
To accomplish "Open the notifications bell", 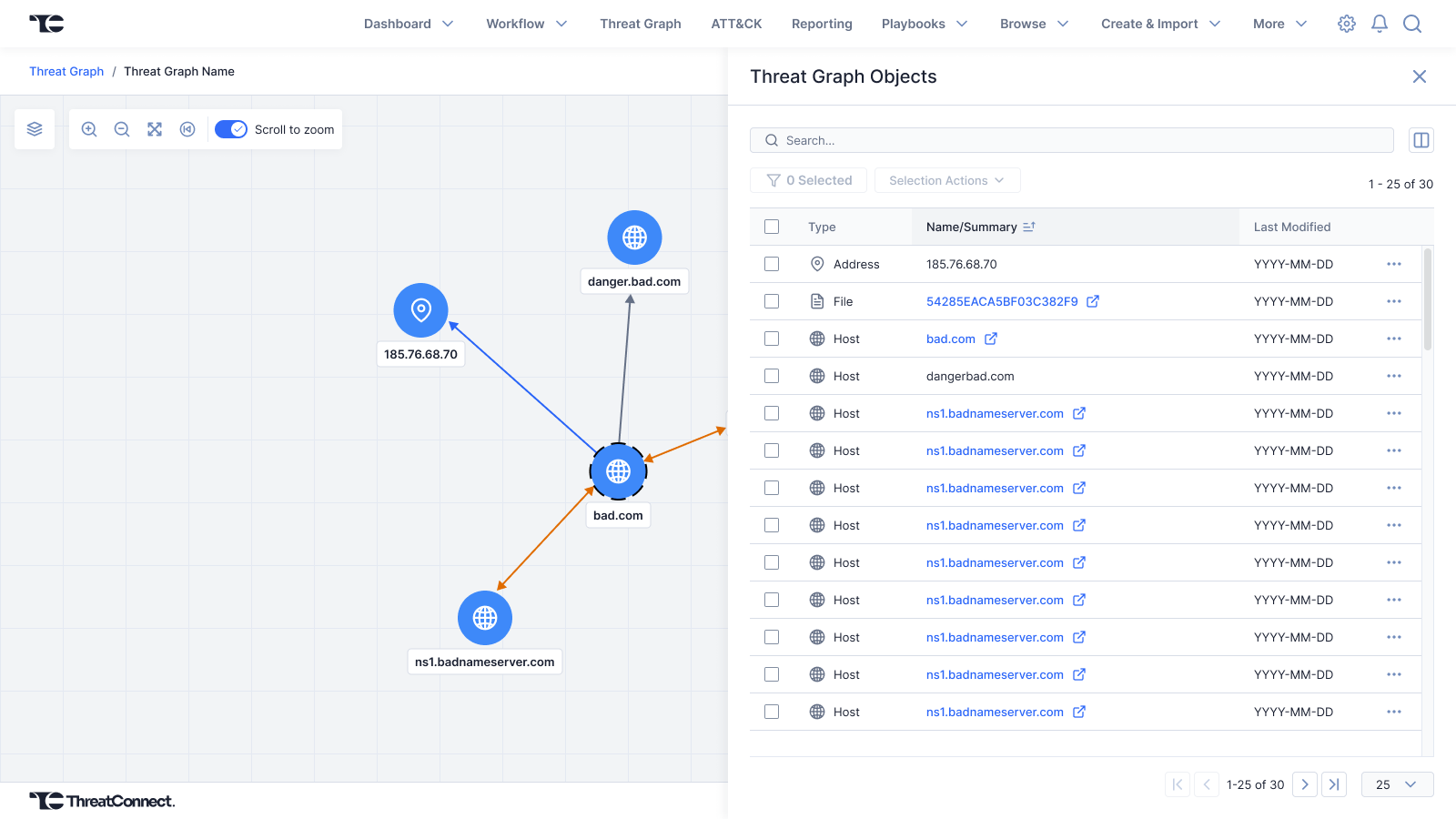I will point(1380,24).
